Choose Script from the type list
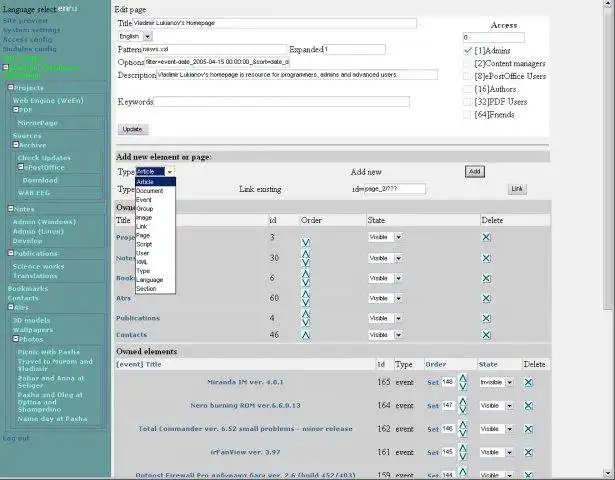Screen dimensions: 615x480 pyautogui.click(x=155, y=244)
